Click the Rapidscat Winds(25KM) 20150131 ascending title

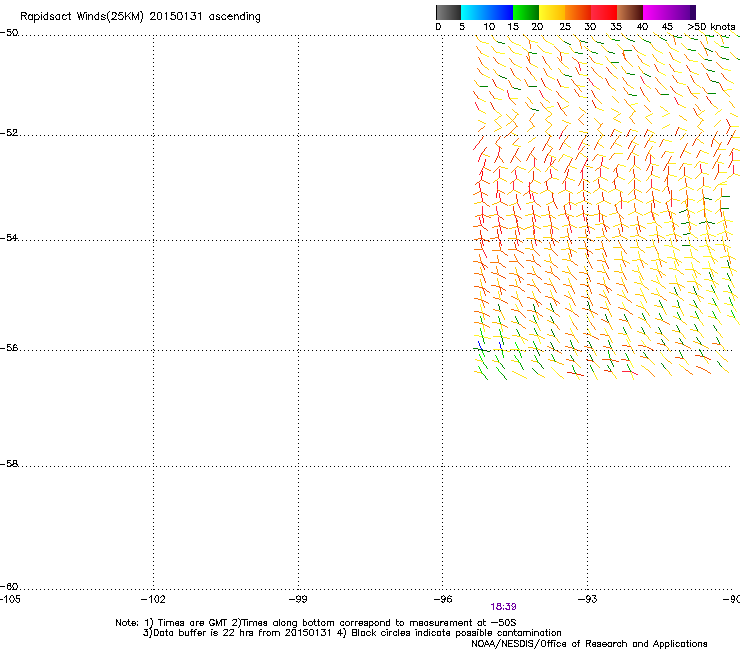140,17
